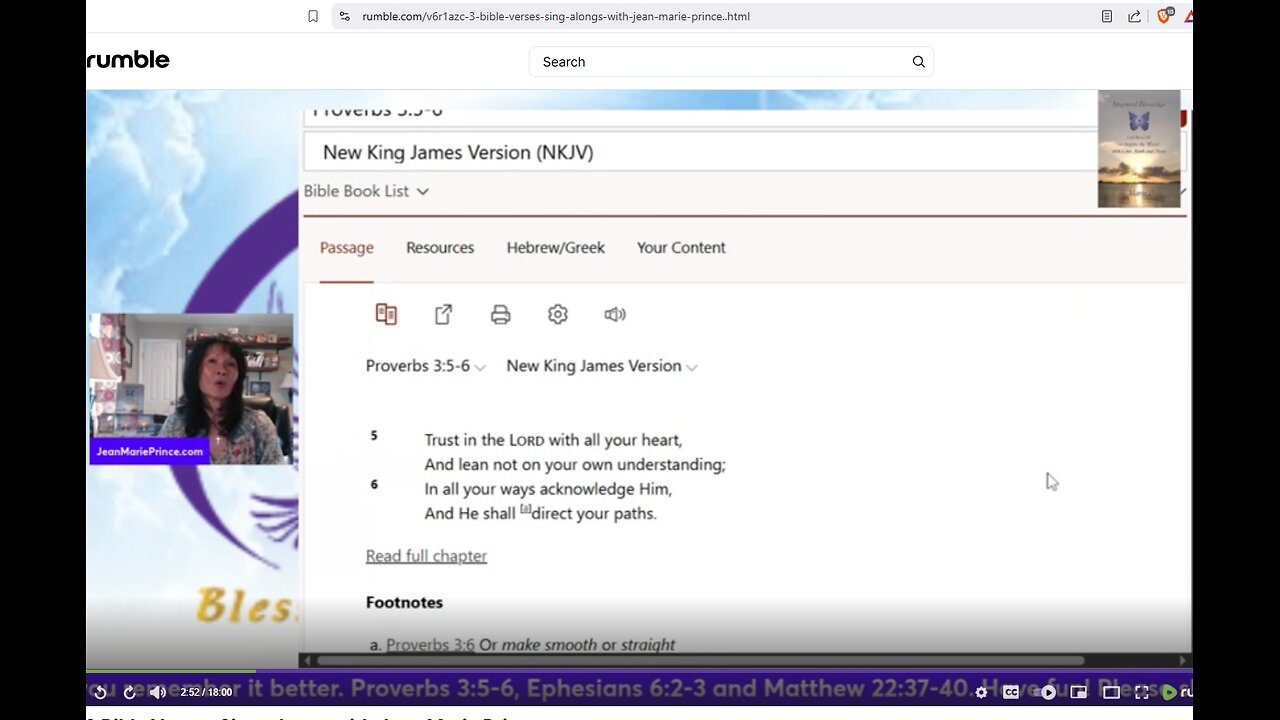The height and width of the screenshot is (720, 1280).
Task: Select the Passage tab in the video
Action: pyautogui.click(x=347, y=248)
